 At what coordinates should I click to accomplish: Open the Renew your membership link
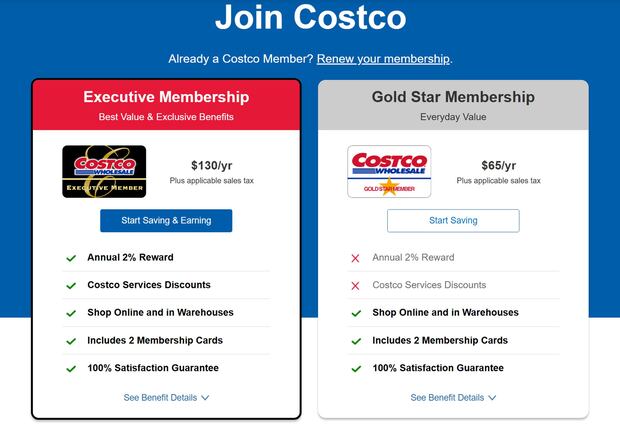[383, 59]
